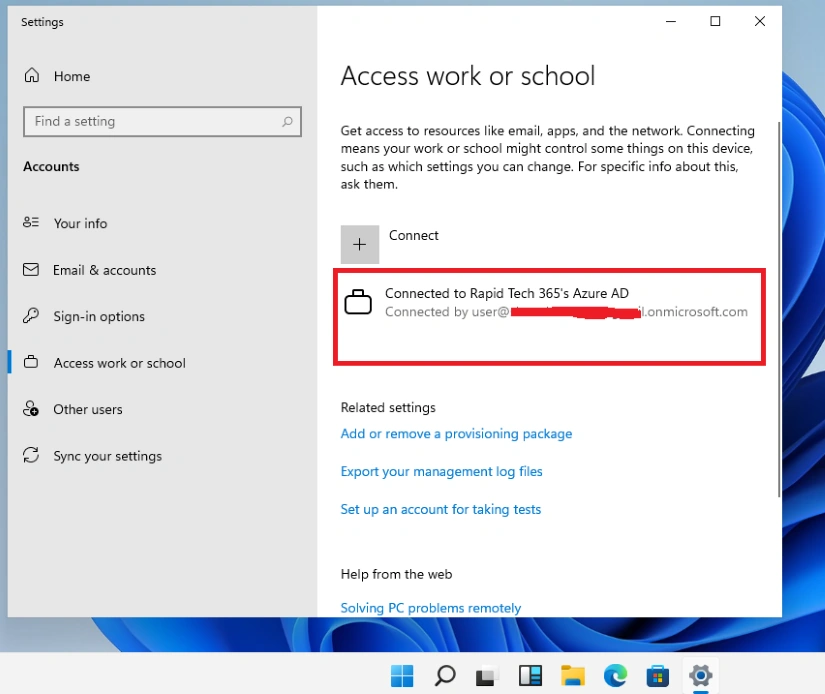Image resolution: width=825 pixels, height=694 pixels.
Task: Open Your info page
Action: click(80, 223)
